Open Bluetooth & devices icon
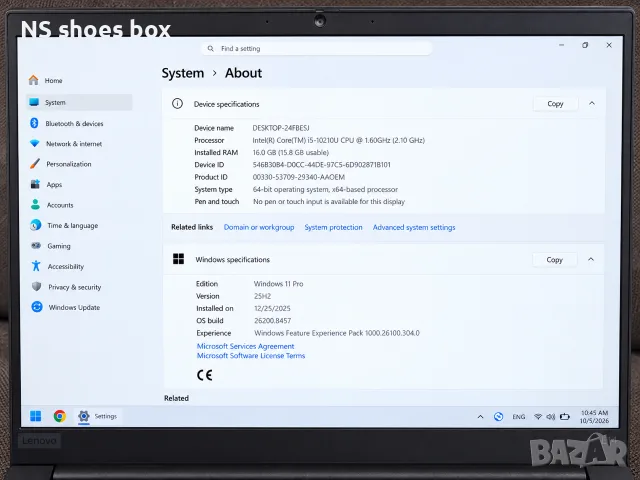640x480 pixels. pyautogui.click(x=34, y=123)
